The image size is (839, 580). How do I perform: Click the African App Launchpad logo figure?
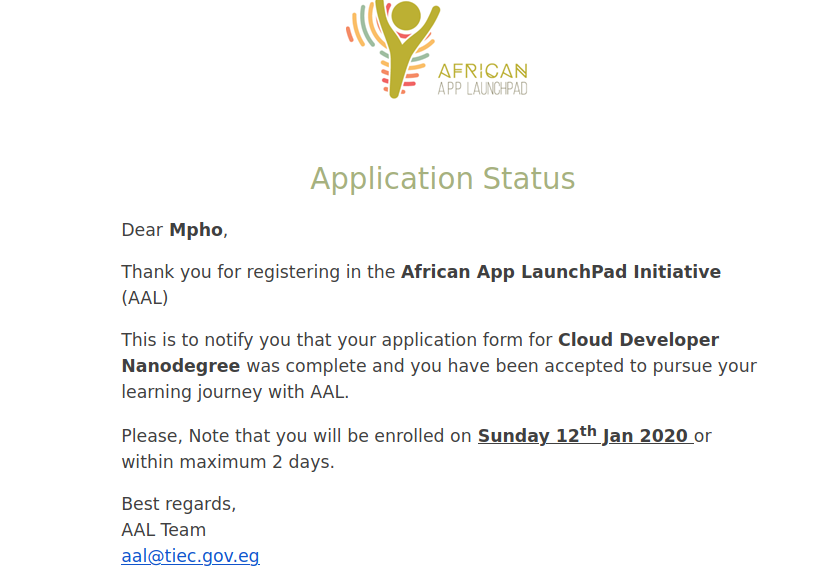tap(407, 49)
